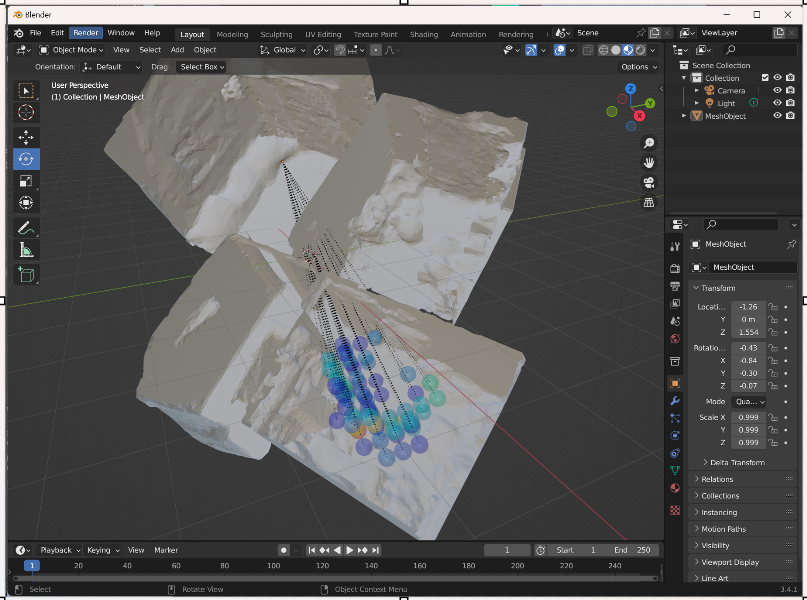
Task: Open the World properties tab
Action: [675, 339]
